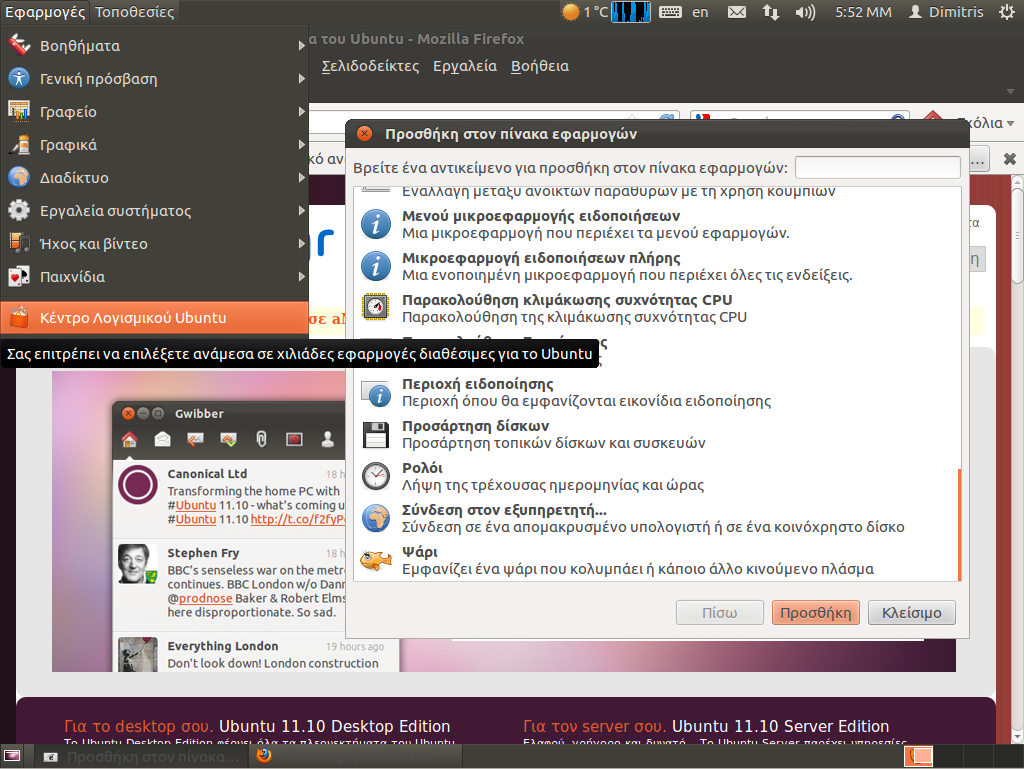Image resolution: width=1024 pixels, height=769 pixels.
Task: Click the applet search input field
Action: [x=878, y=168]
